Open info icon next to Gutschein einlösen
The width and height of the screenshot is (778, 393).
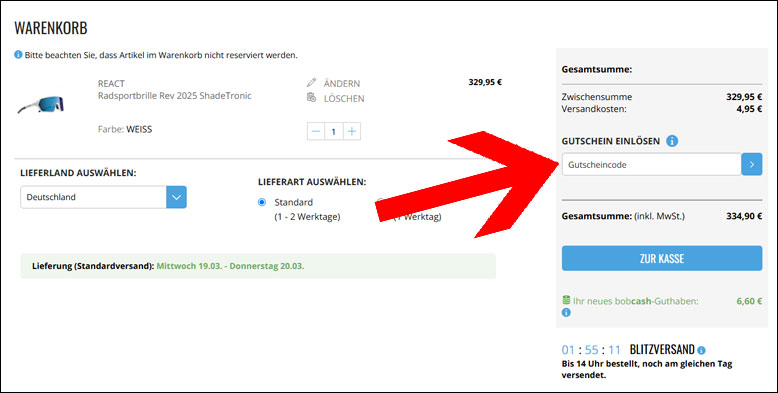point(672,141)
